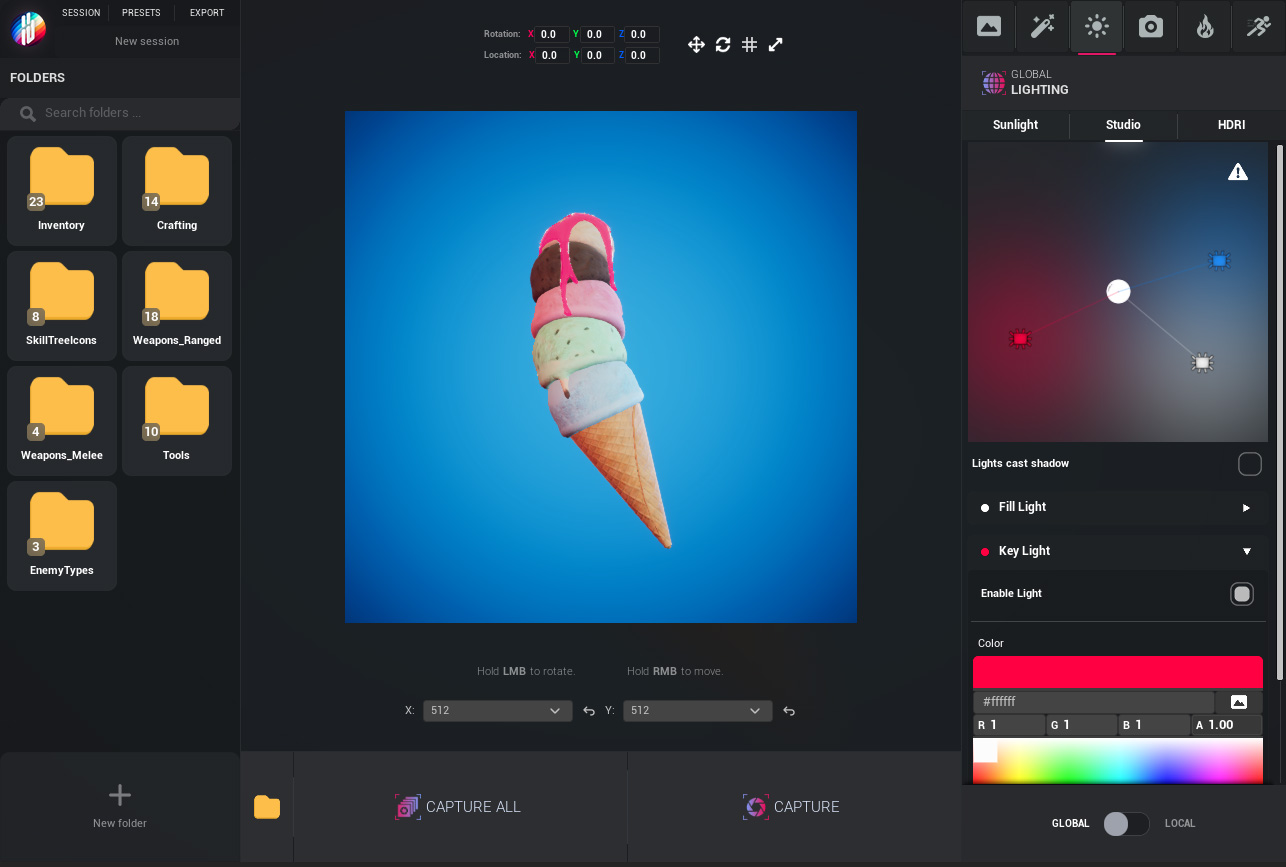This screenshot has height=867, width=1286.
Task: Click the lighting warning triangle icon
Action: tap(1238, 172)
